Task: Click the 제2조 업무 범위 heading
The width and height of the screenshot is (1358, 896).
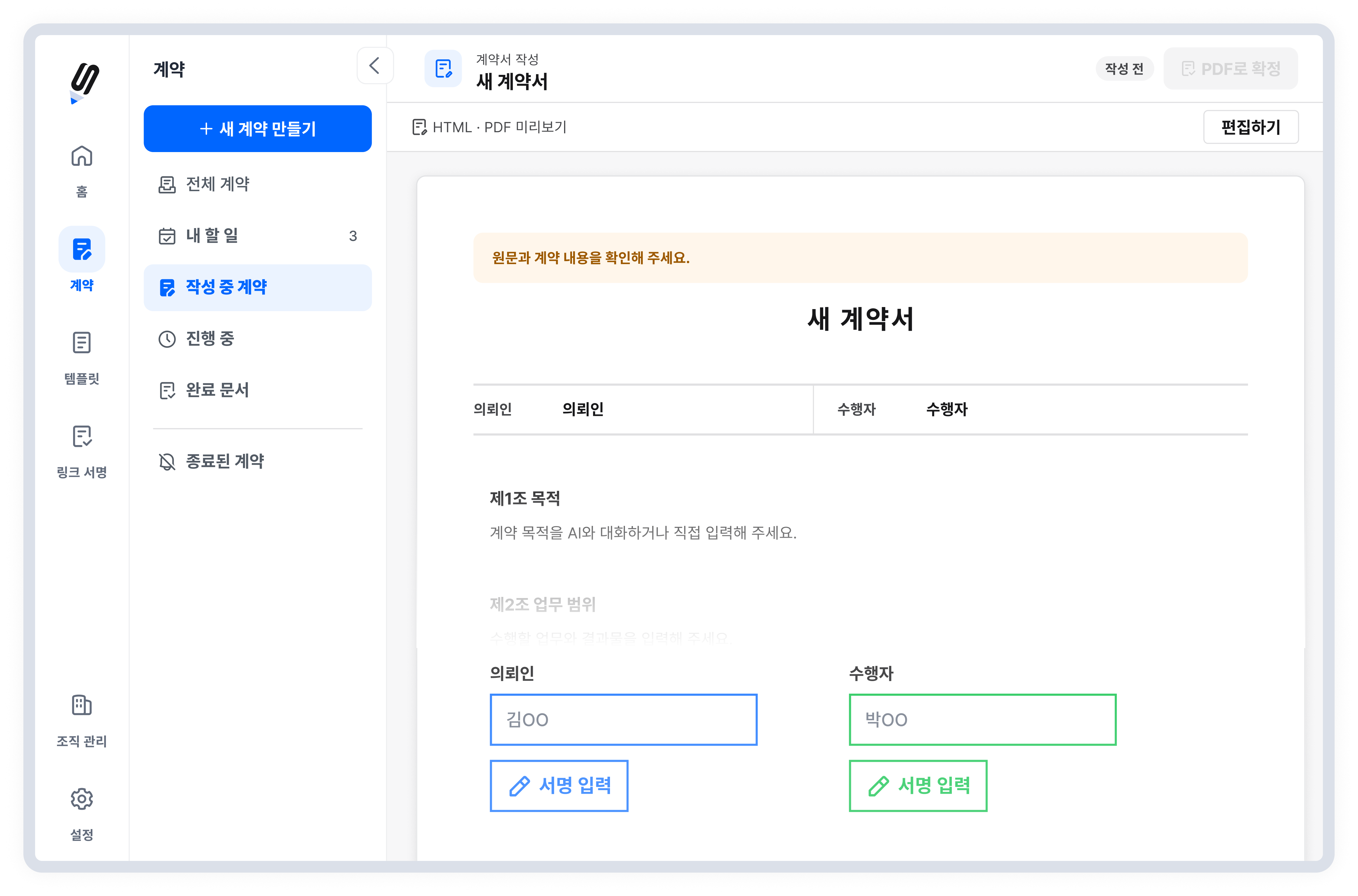Action: coord(543,604)
